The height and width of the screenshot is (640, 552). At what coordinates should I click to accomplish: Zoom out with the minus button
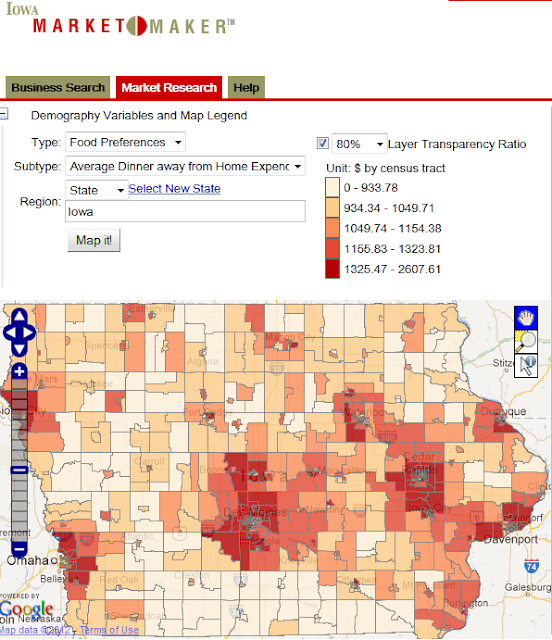pos(19,549)
